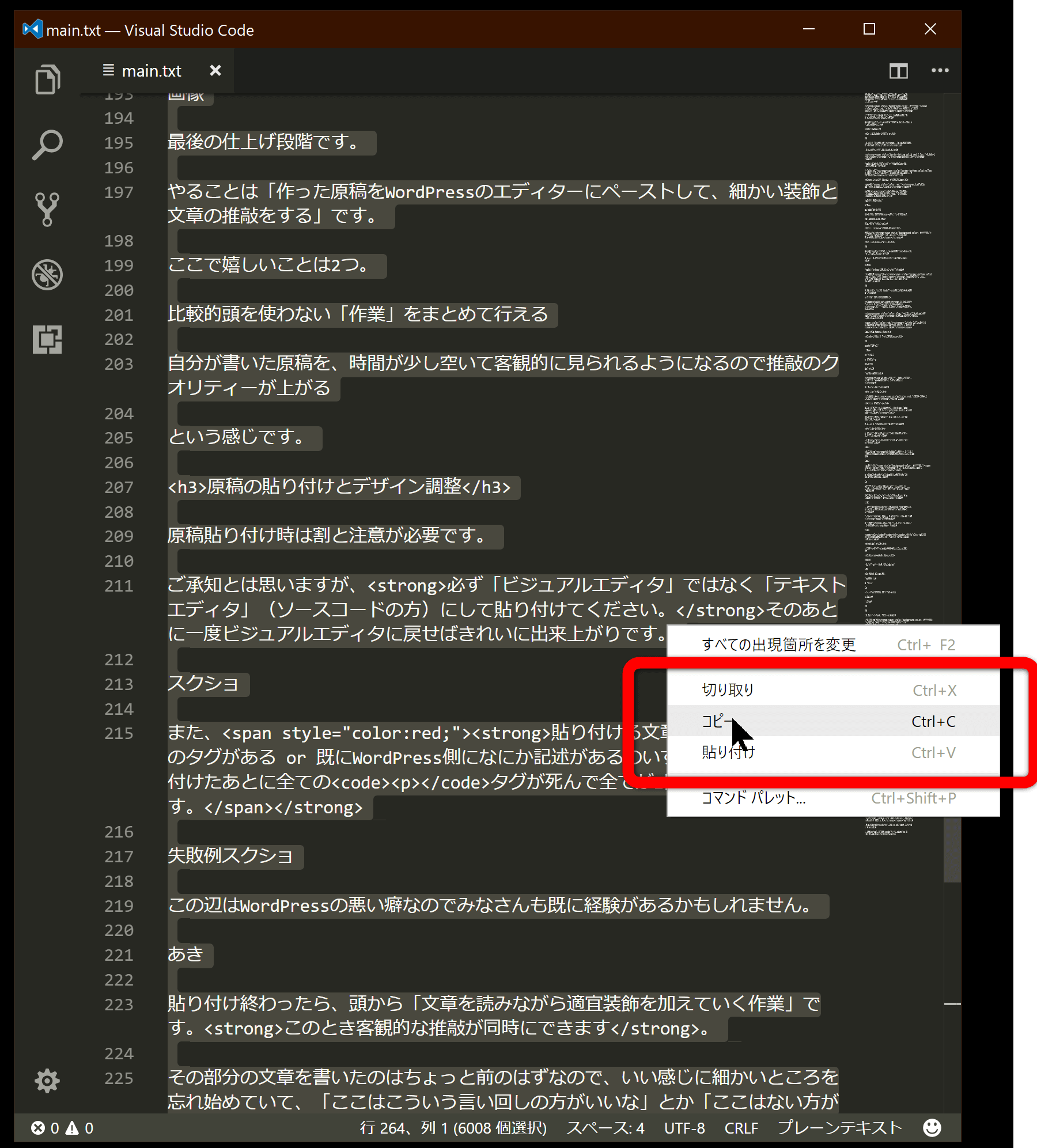Viewport: 1037px width, 1148px height.
Task: Click the line この辺はWordPressの悪い癖なので
Action: [x=490, y=905]
